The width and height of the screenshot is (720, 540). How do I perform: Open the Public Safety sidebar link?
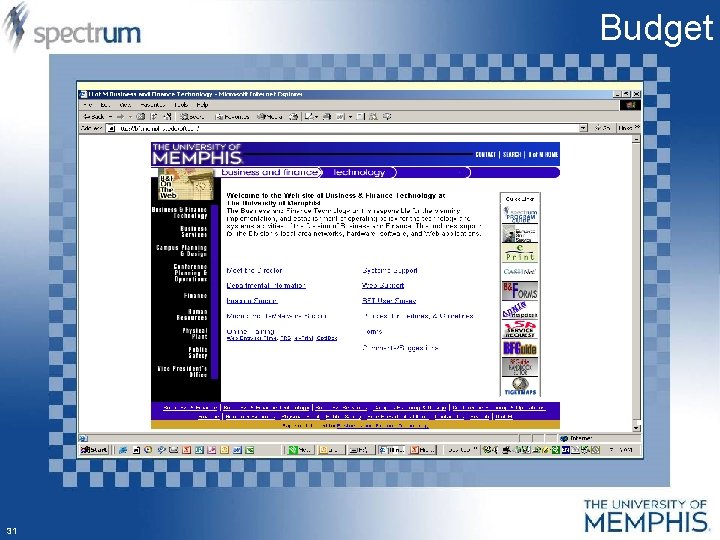[198, 353]
